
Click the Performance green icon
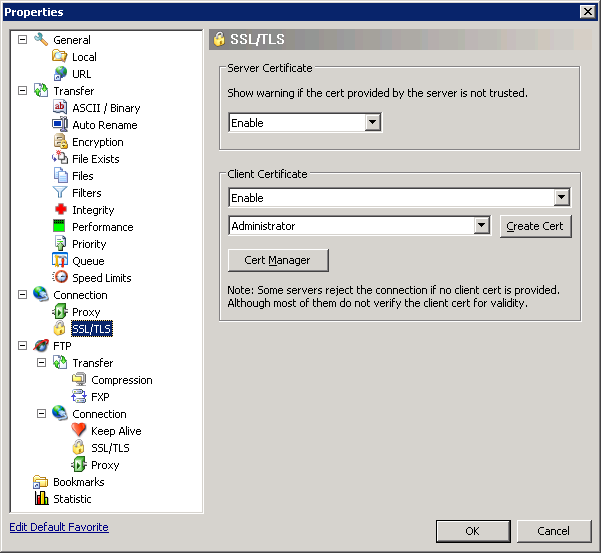click(x=60, y=227)
